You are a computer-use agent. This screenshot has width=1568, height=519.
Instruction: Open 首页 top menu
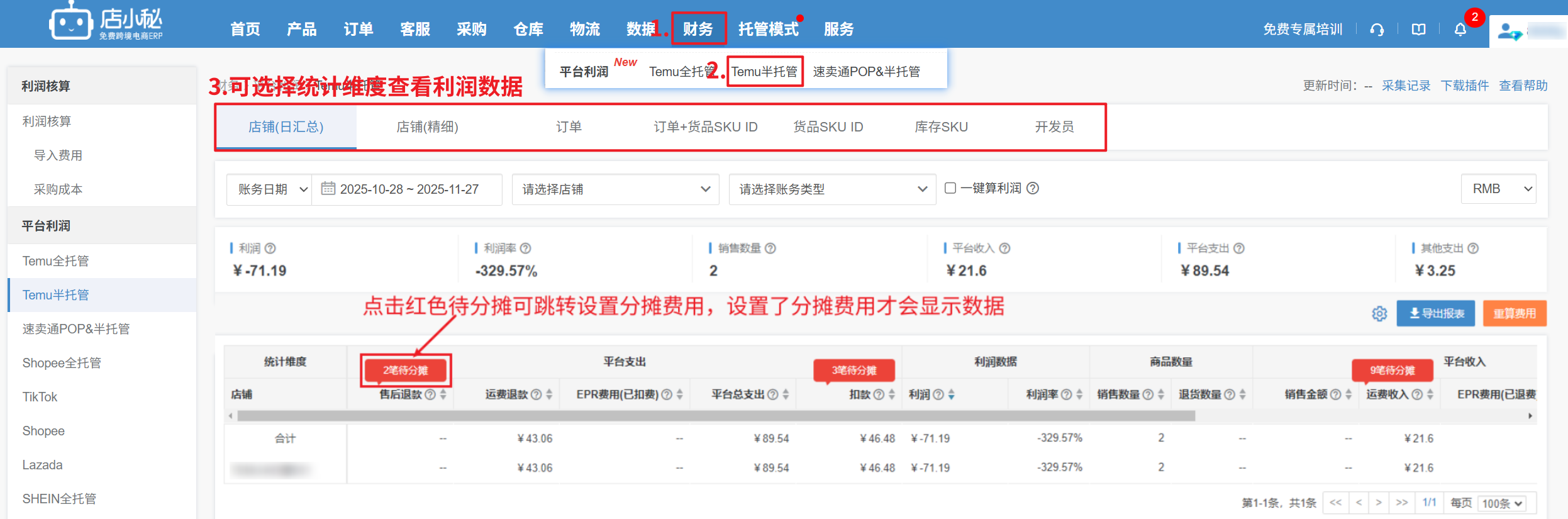[245, 29]
